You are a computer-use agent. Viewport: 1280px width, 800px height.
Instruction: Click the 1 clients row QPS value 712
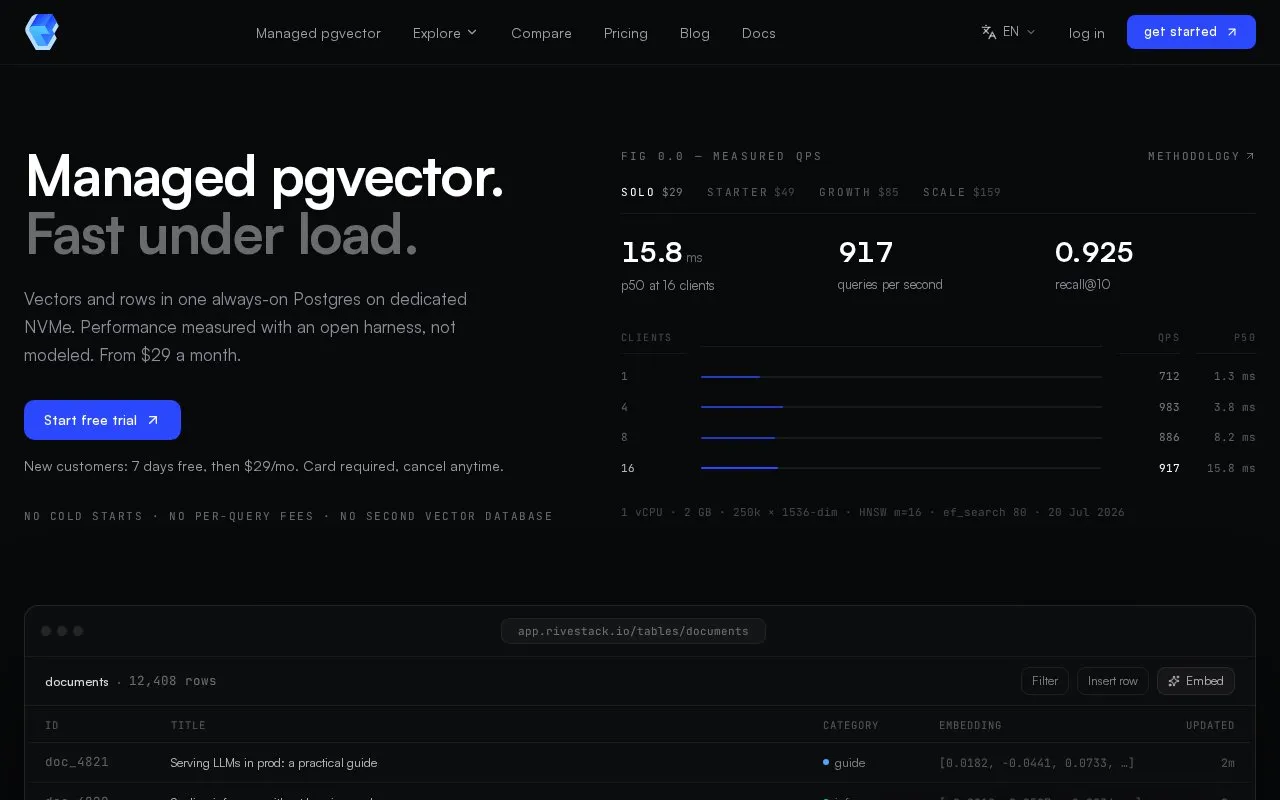[x=1169, y=376]
